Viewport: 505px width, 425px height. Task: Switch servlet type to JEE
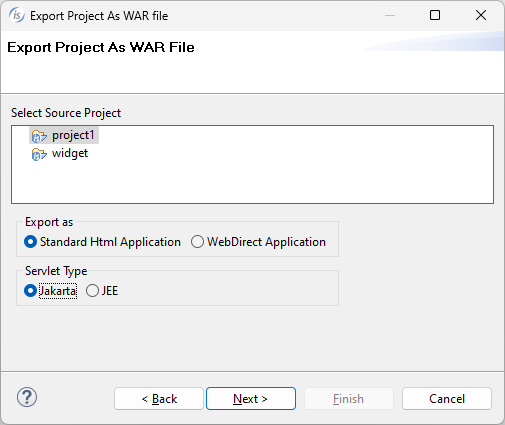92,291
